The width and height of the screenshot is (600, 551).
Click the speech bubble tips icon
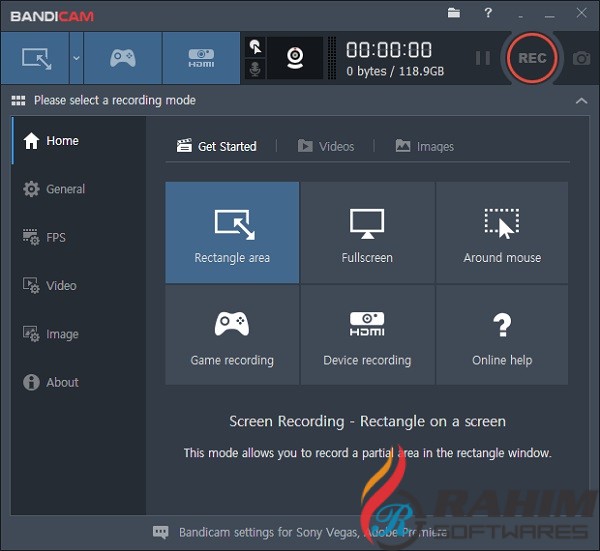coord(160,532)
